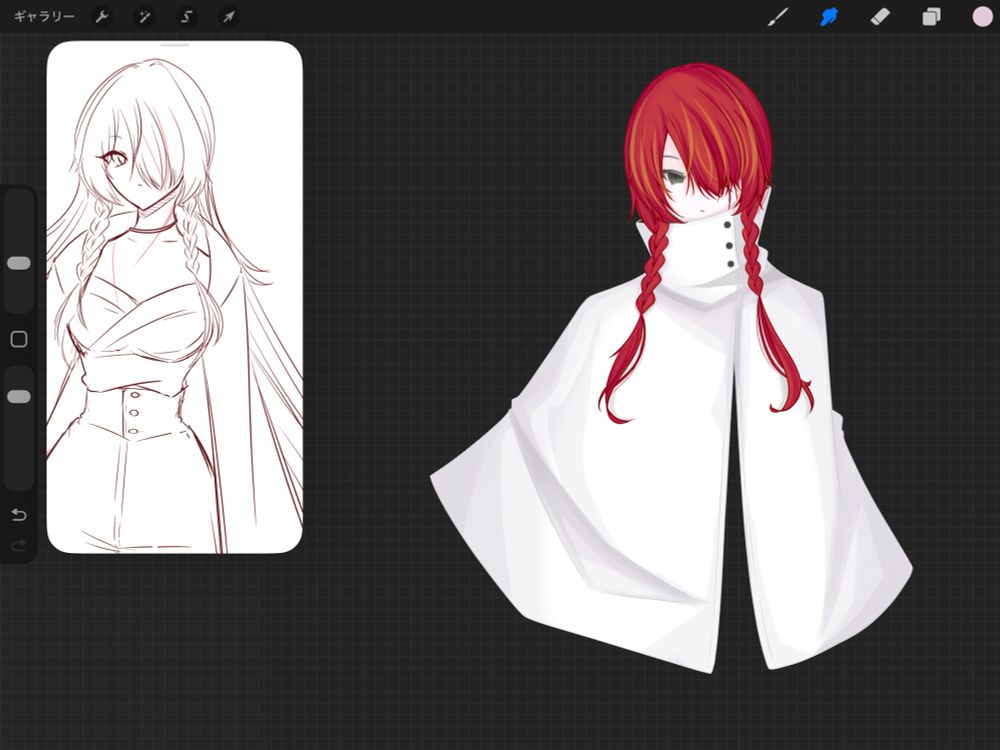Open the Layers panel

tap(931, 17)
